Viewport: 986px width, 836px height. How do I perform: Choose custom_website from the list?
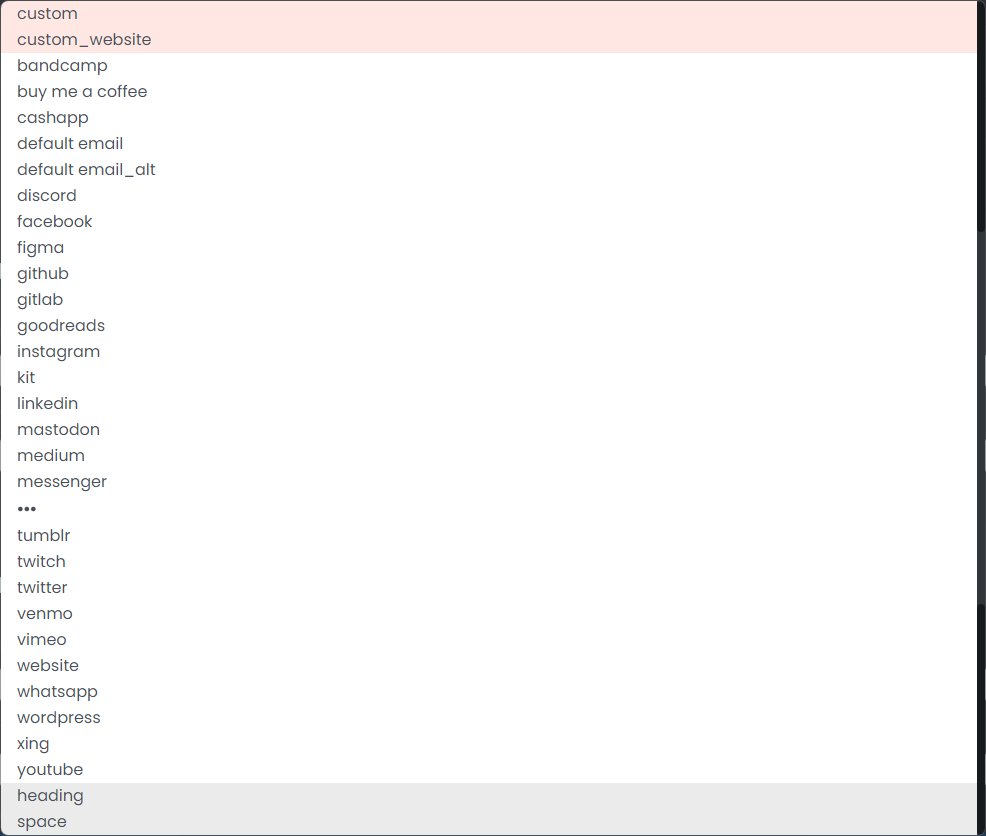click(489, 40)
